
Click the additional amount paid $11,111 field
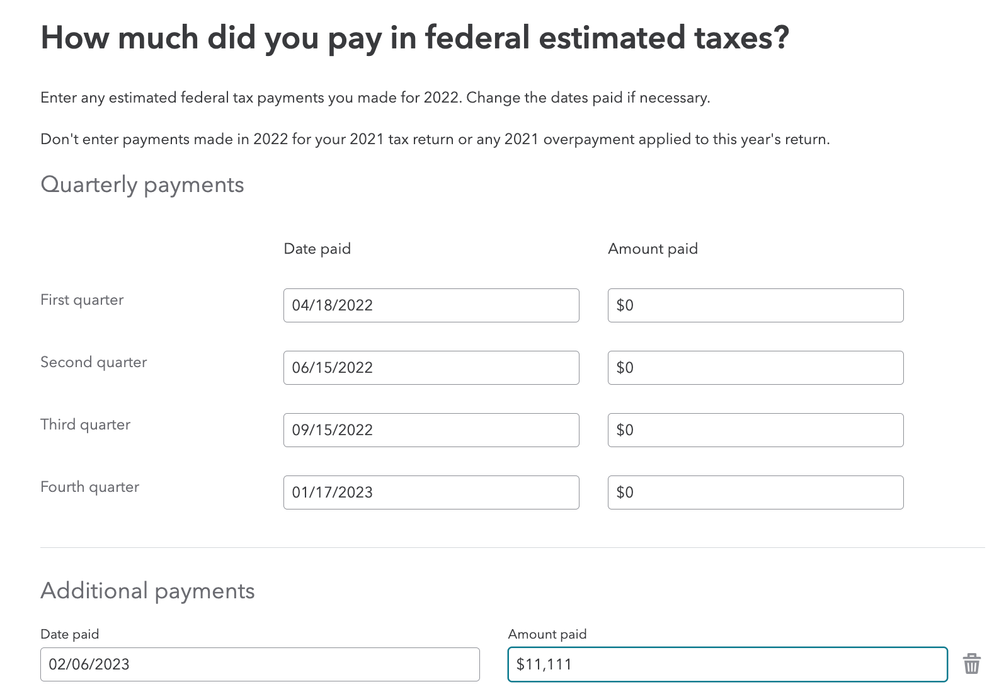(728, 665)
